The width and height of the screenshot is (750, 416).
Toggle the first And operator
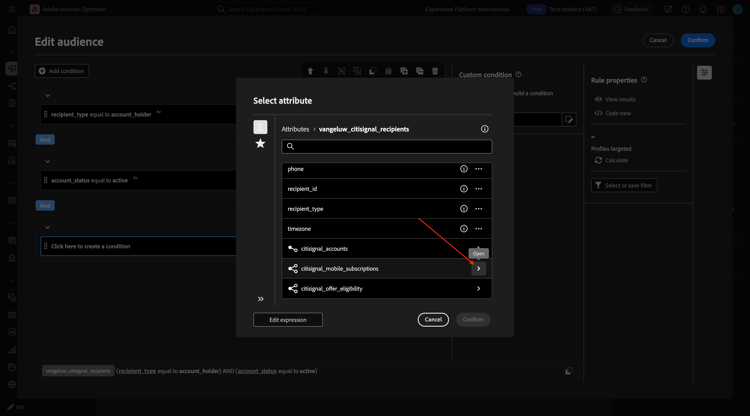pyautogui.click(x=45, y=140)
